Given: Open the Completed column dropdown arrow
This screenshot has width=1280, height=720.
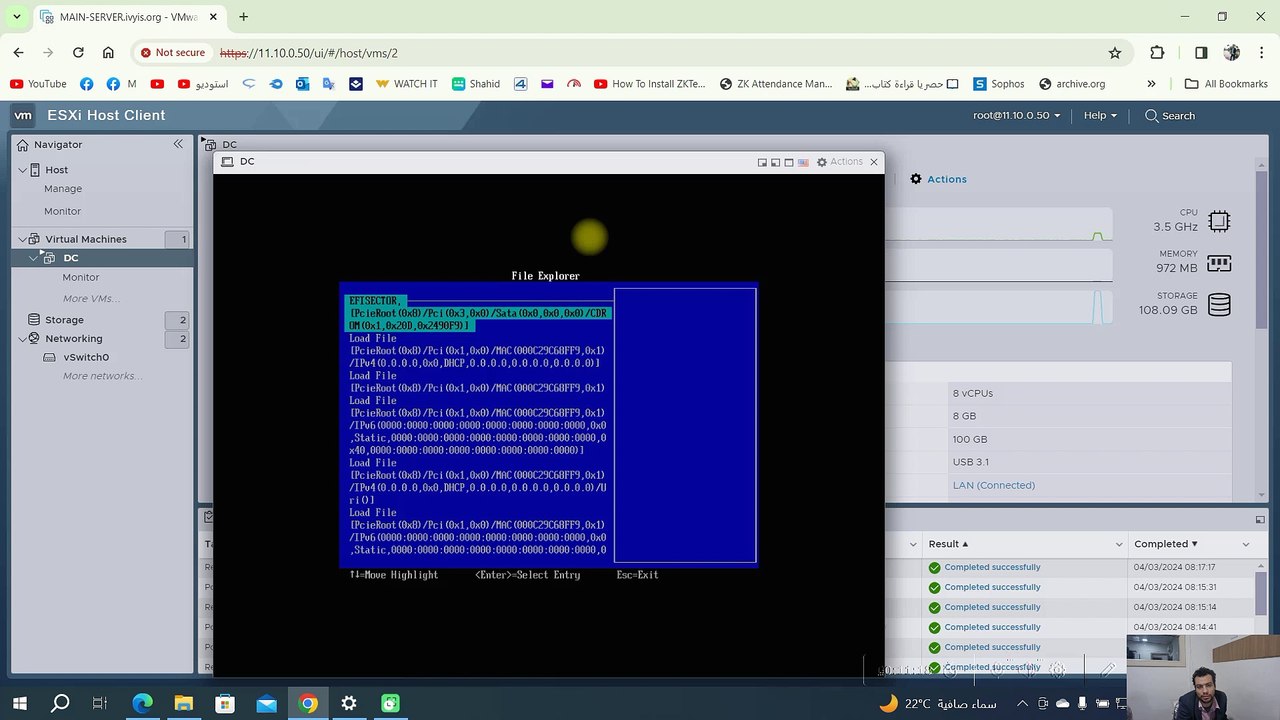Looking at the screenshot, I should point(1246,544).
